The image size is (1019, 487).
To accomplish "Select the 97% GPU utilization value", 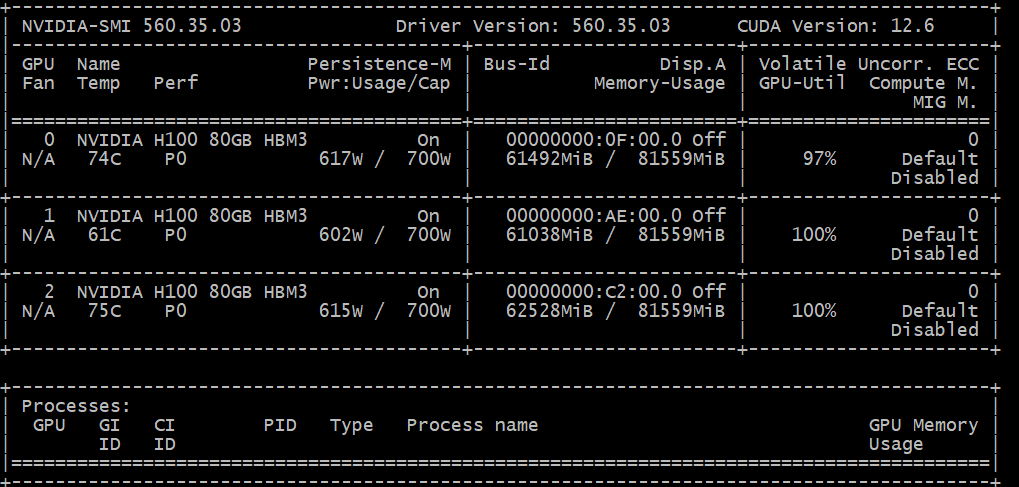I will (x=819, y=159).
